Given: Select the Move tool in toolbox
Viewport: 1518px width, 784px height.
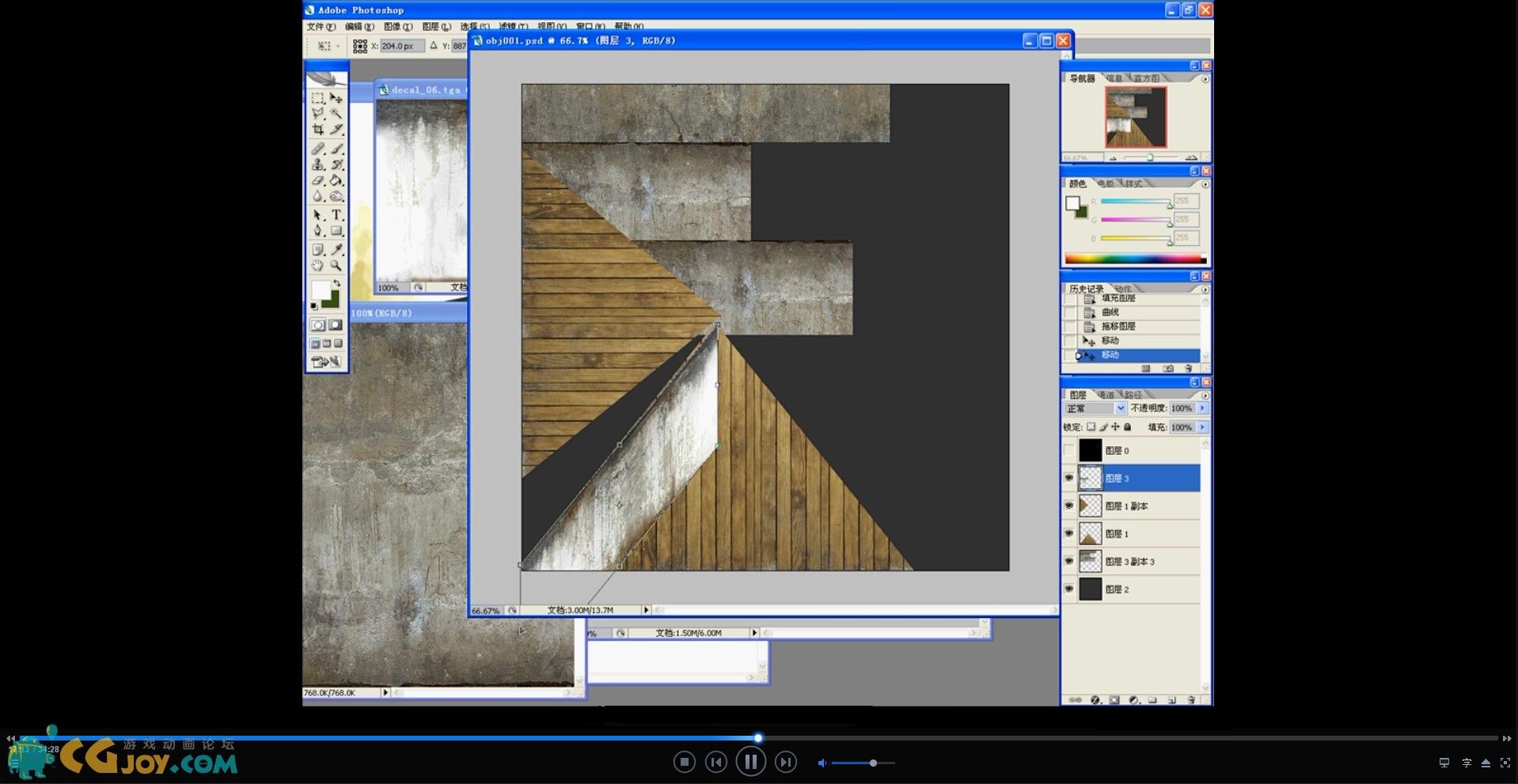Looking at the screenshot, I should 336,98.
